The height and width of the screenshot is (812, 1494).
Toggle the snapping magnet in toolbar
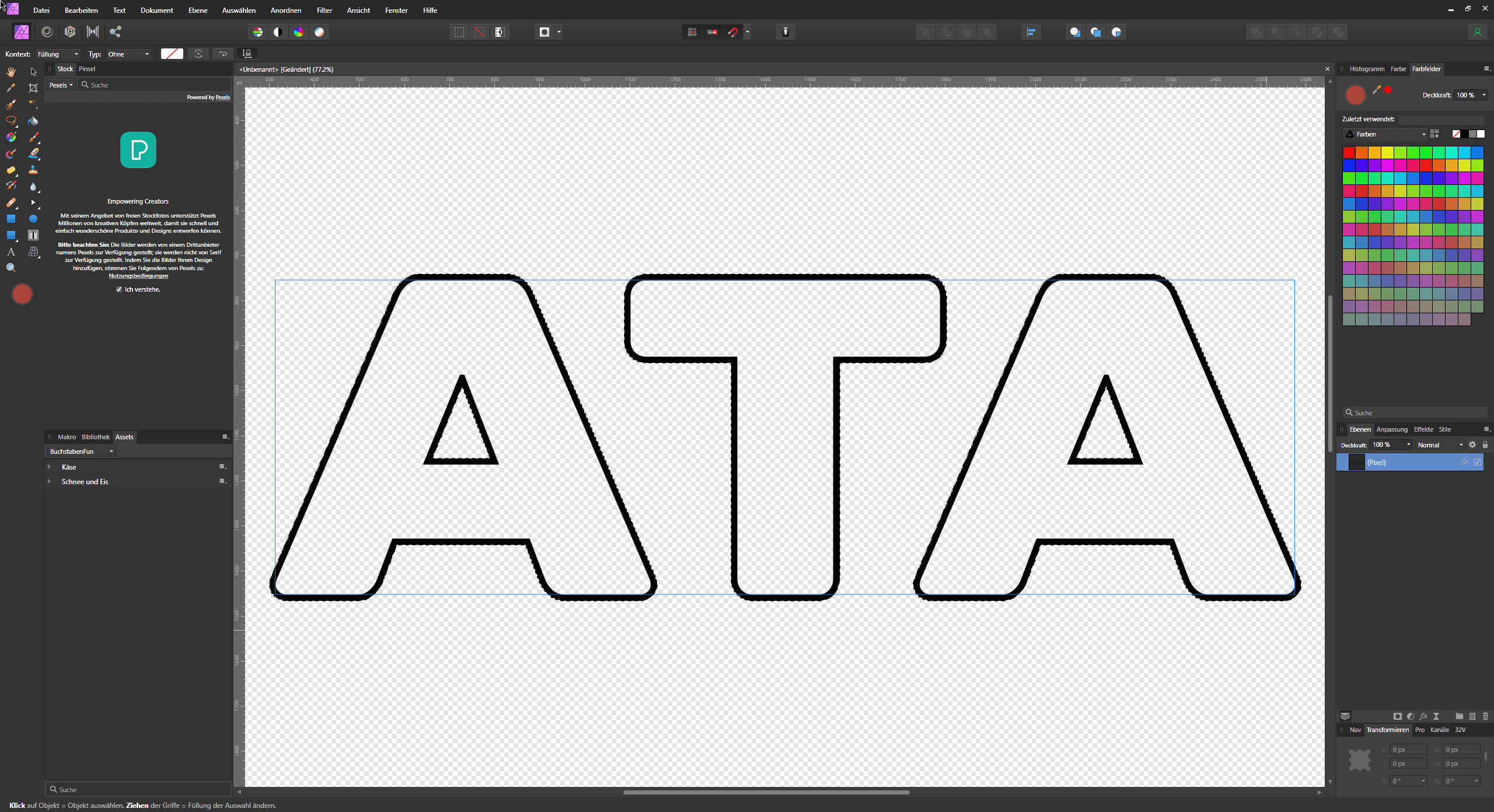click(733, 32)
